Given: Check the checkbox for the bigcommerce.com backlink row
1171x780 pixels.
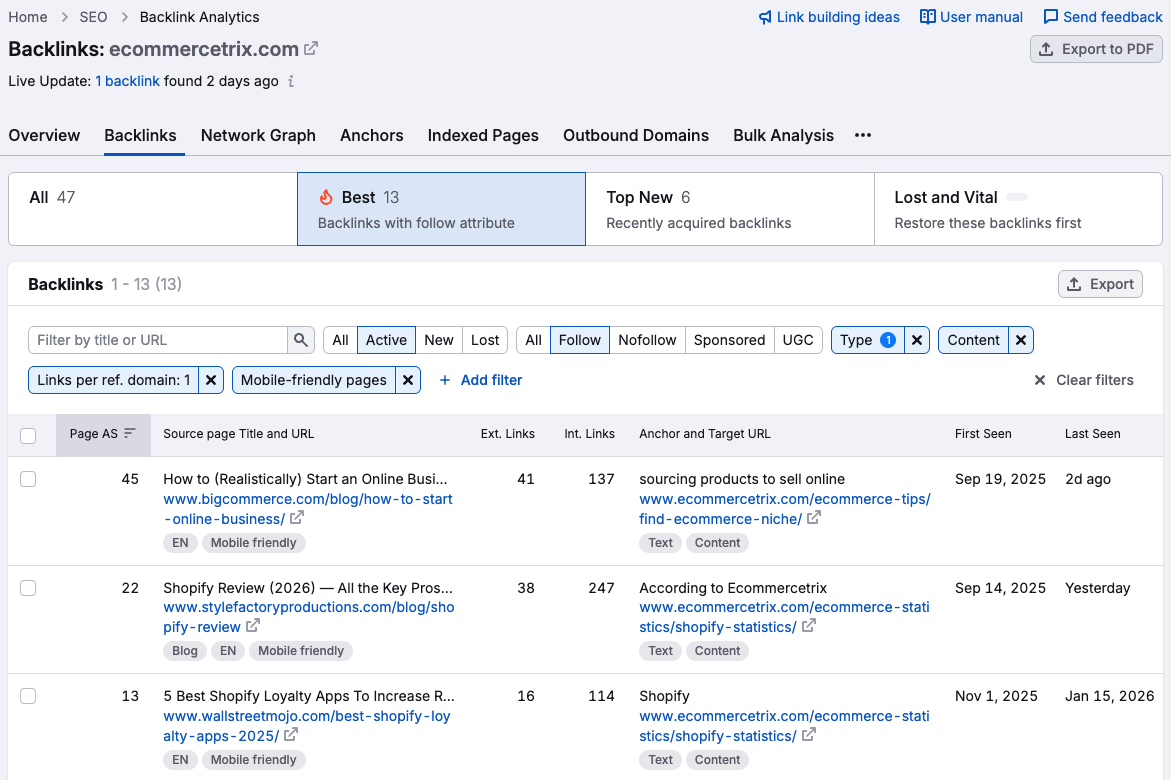Looking at the screenshot, I should click(x=28, y=479).
